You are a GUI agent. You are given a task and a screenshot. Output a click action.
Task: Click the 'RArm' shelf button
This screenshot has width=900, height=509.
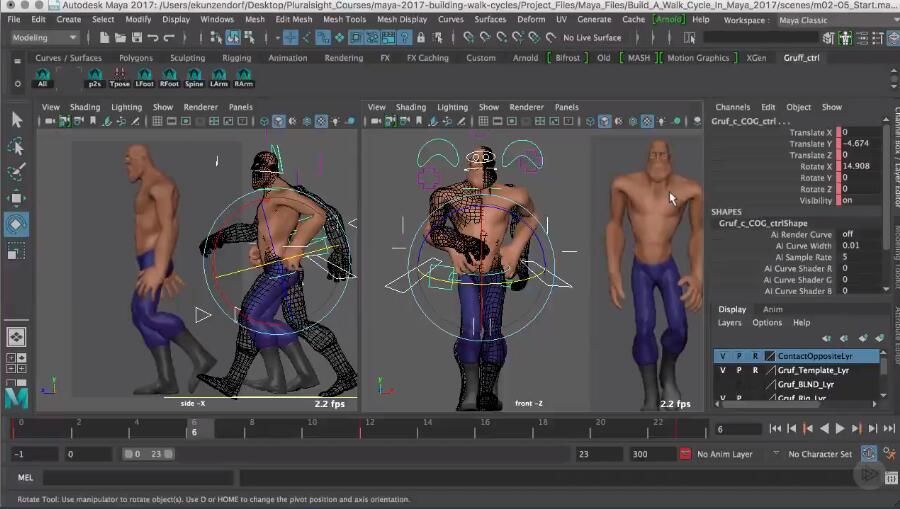[x=243, y=77]
